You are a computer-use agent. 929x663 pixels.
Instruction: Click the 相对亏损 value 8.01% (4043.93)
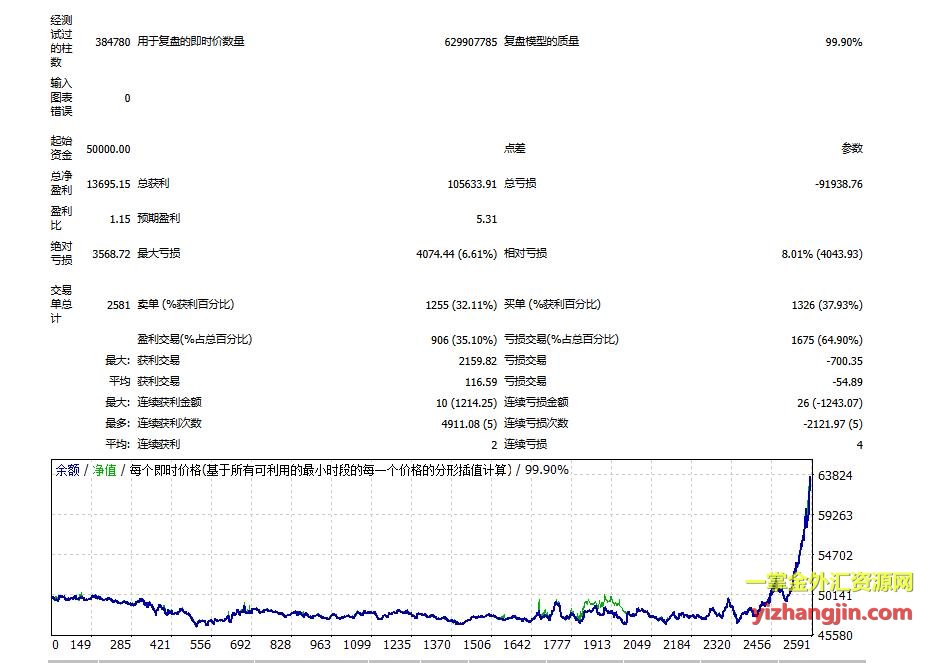pos(821,254)
